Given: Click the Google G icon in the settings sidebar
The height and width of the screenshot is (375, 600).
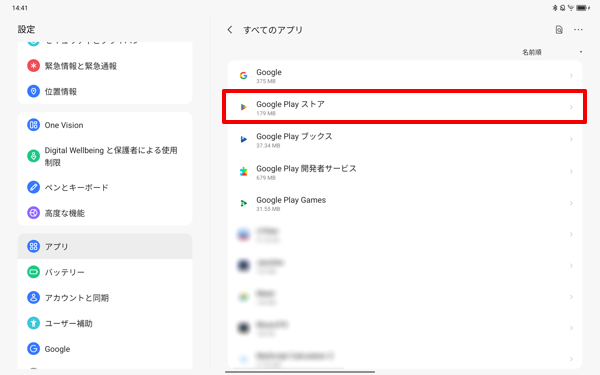Looking at the screenshot, I should pos(33,349).
